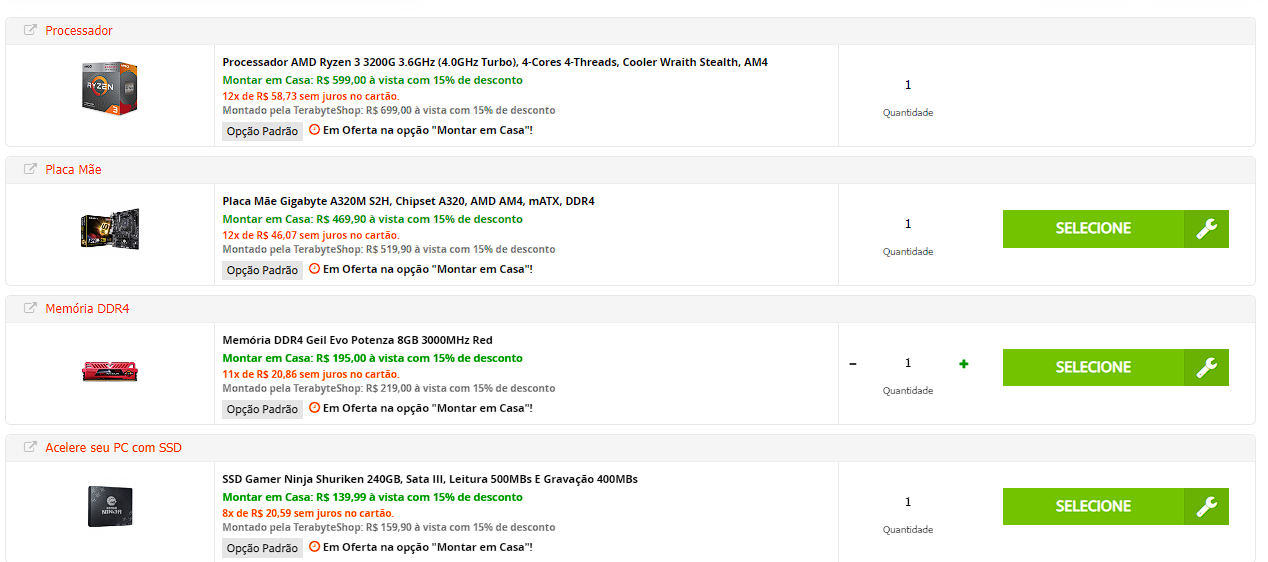Decrease memory quantity with minus sign

click(853, 364)
